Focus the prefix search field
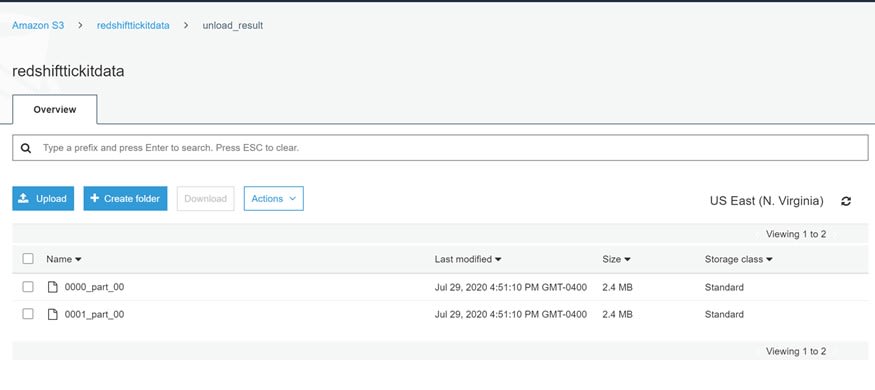The width and height of the screenshot is (875, 390). click(x=440, y=148)
